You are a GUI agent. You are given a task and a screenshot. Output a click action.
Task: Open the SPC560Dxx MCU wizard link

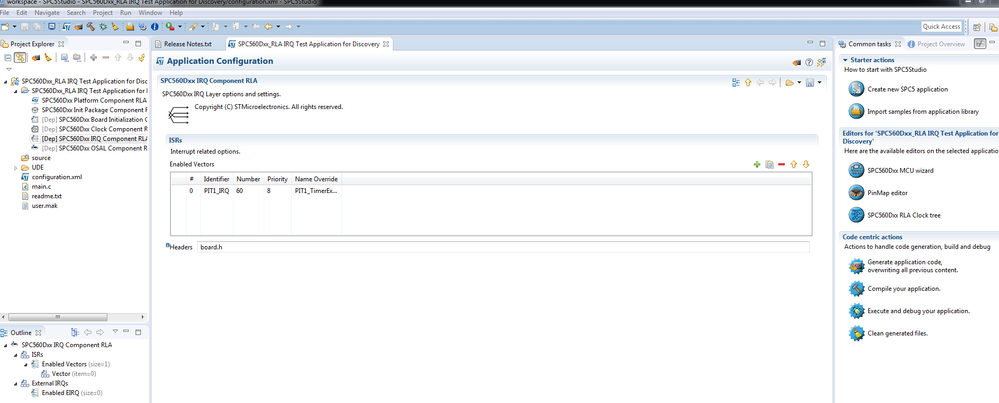[x=901, y=171]
